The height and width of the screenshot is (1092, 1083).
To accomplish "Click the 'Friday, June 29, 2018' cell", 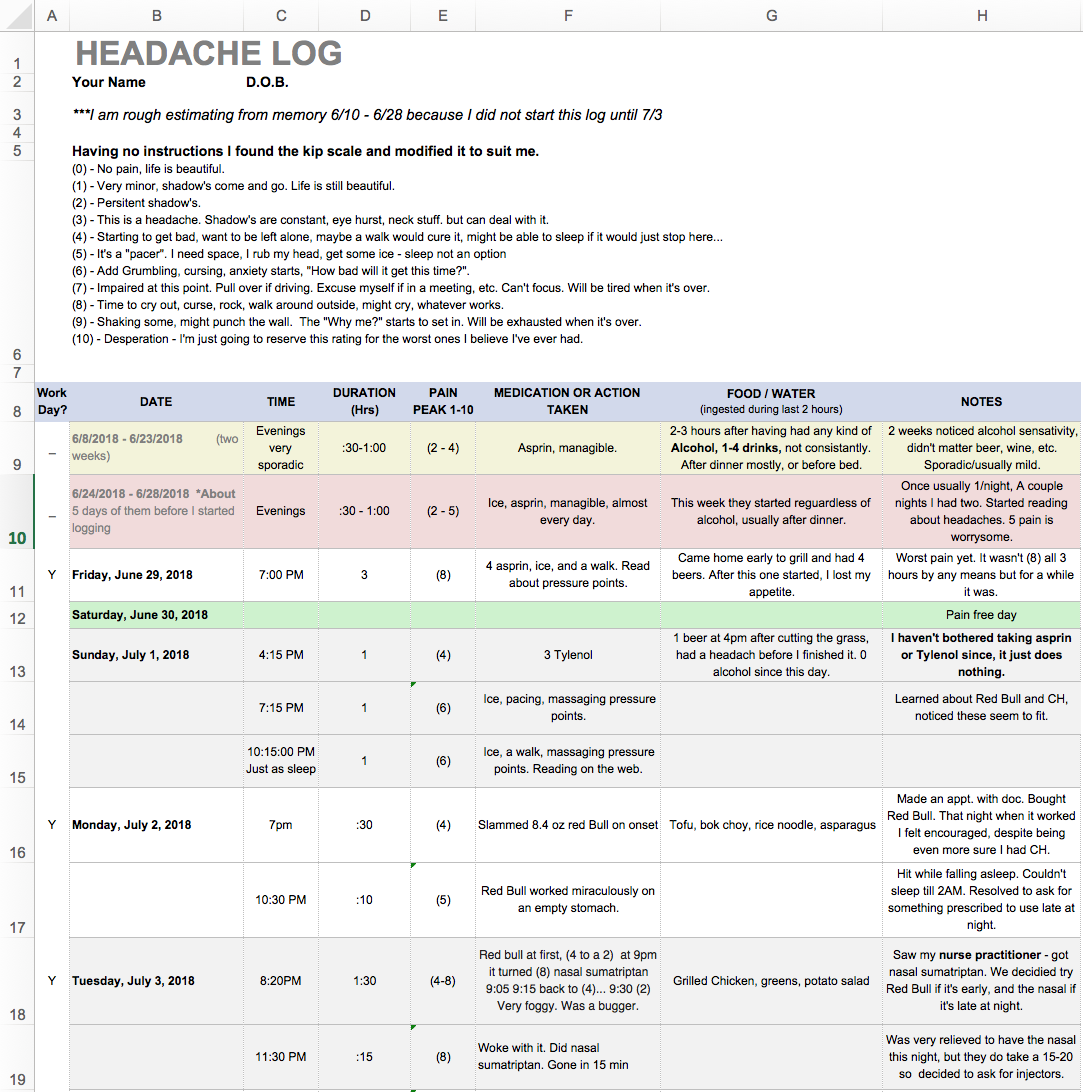I will (x=157, y=575).
